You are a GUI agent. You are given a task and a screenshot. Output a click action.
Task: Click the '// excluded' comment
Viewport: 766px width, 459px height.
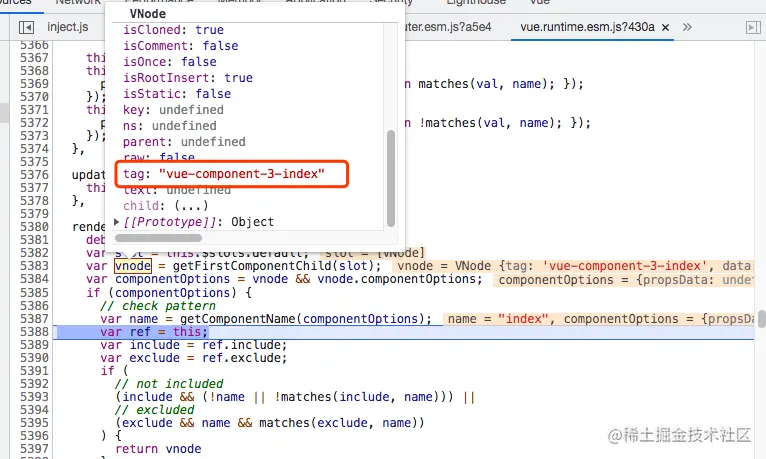click(154, 410)
